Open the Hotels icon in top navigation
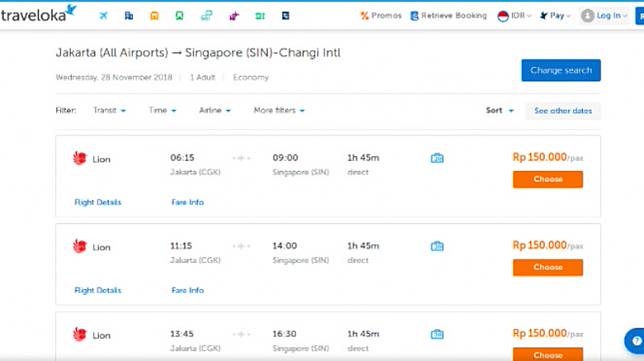This screenshot has width=644, height=361. coord(129,16)
